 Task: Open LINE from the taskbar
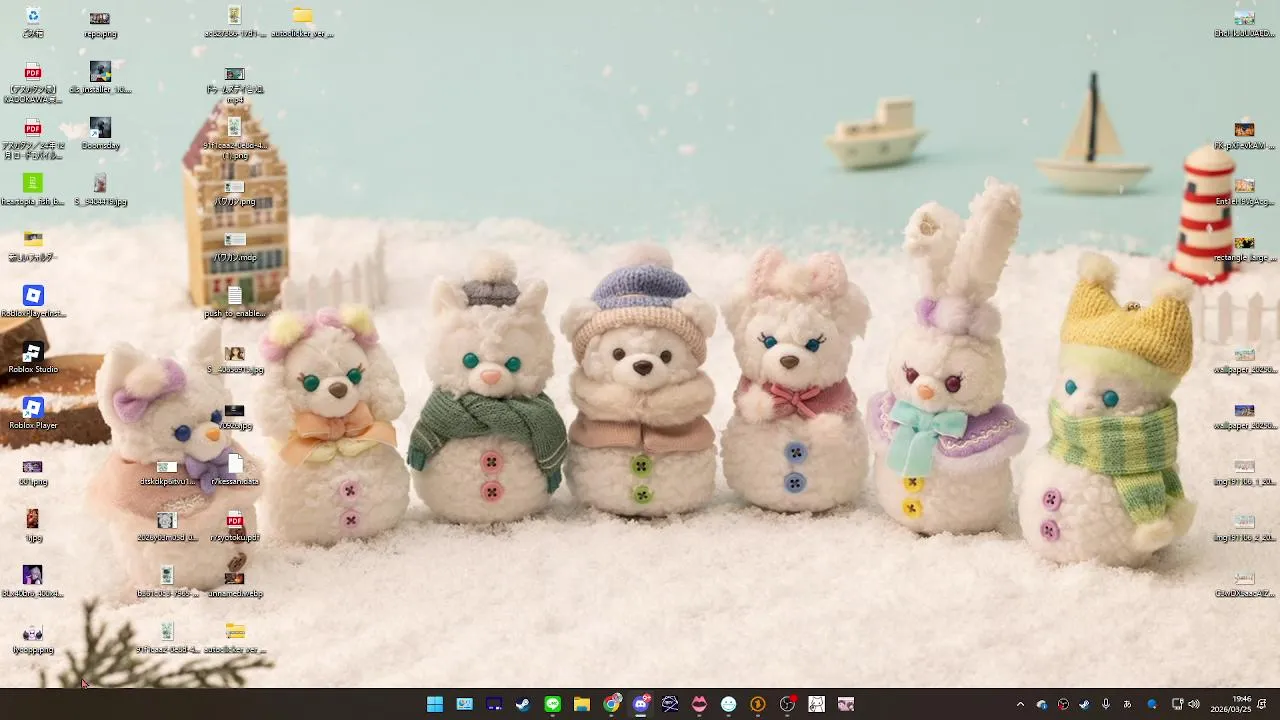pos(552,704)
